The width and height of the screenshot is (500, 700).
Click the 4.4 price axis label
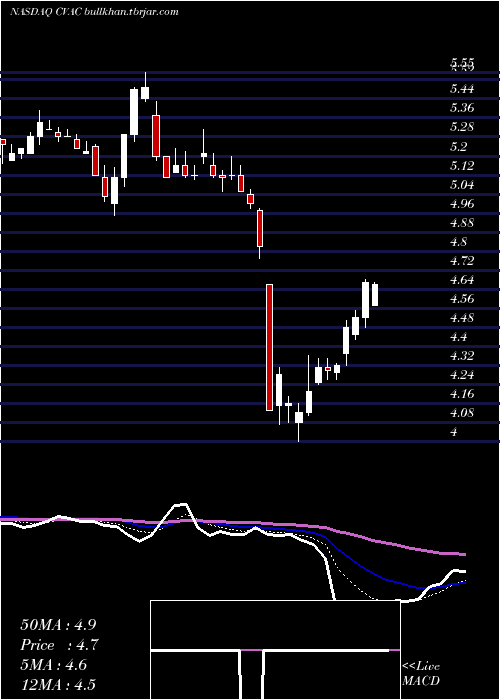click(x=458, y=337)
